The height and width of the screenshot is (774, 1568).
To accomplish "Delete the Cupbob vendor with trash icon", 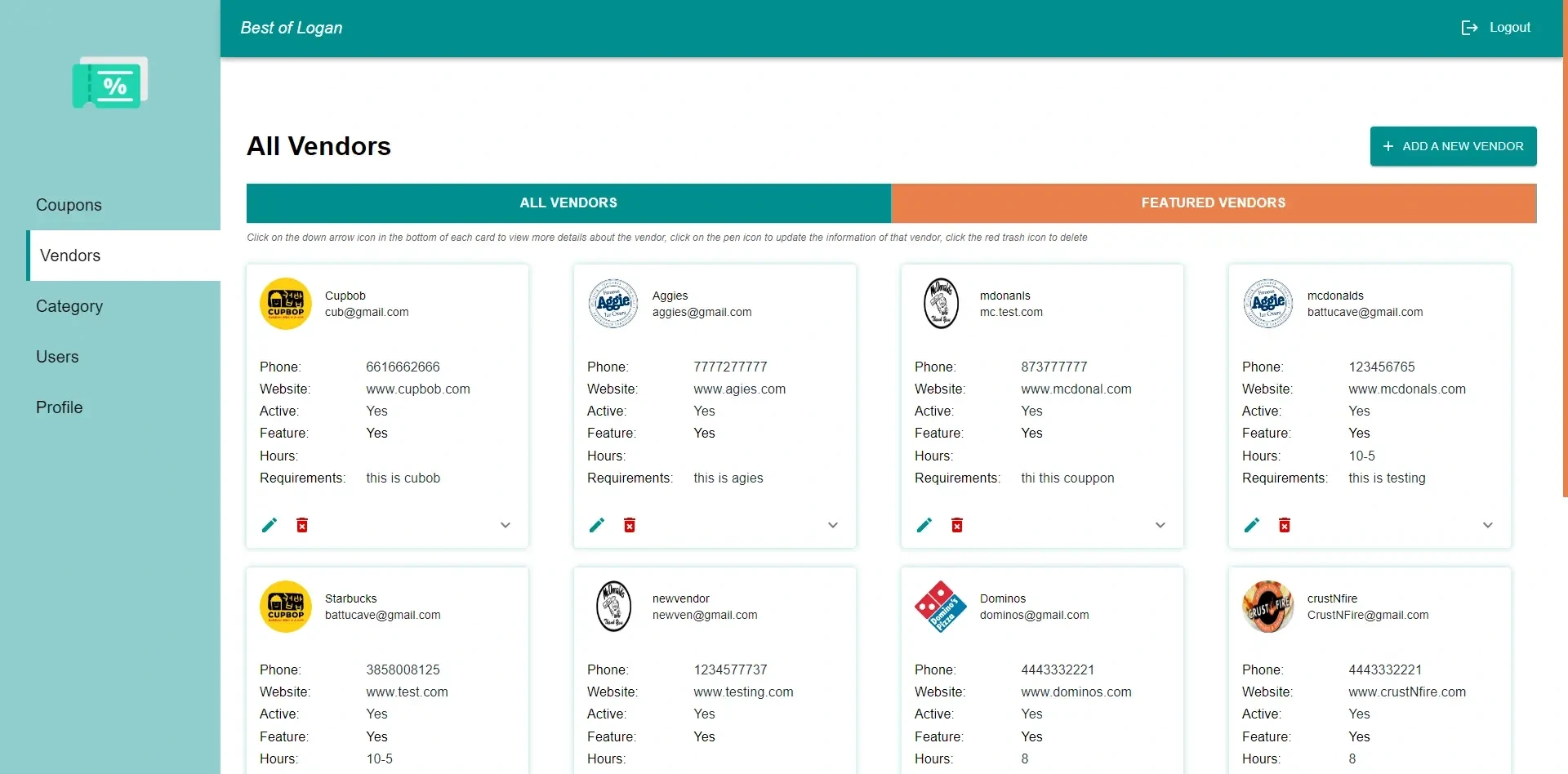I will point(302,525).
